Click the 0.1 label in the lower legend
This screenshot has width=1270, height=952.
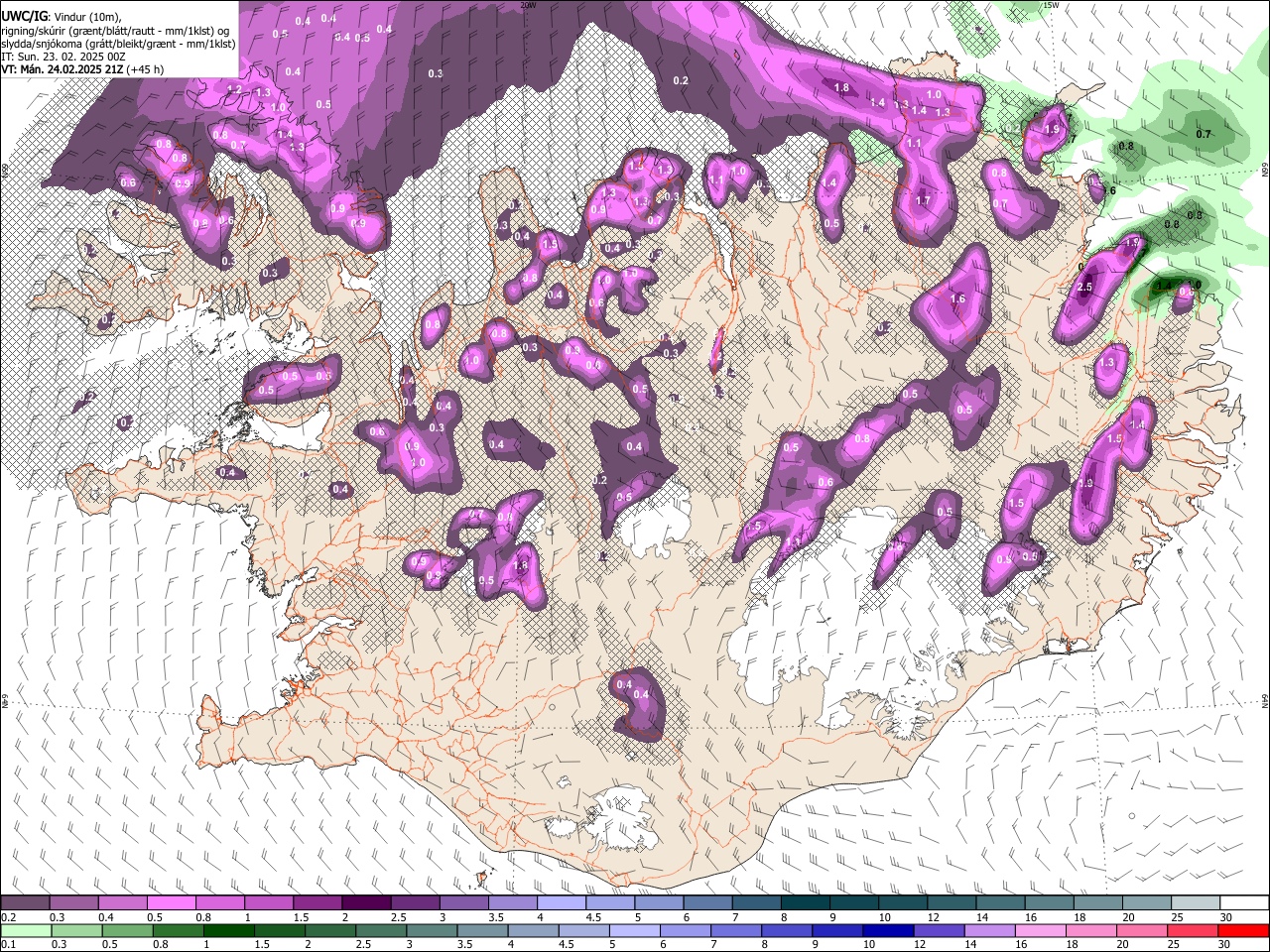pyautogui.click(x=8, y=945)
